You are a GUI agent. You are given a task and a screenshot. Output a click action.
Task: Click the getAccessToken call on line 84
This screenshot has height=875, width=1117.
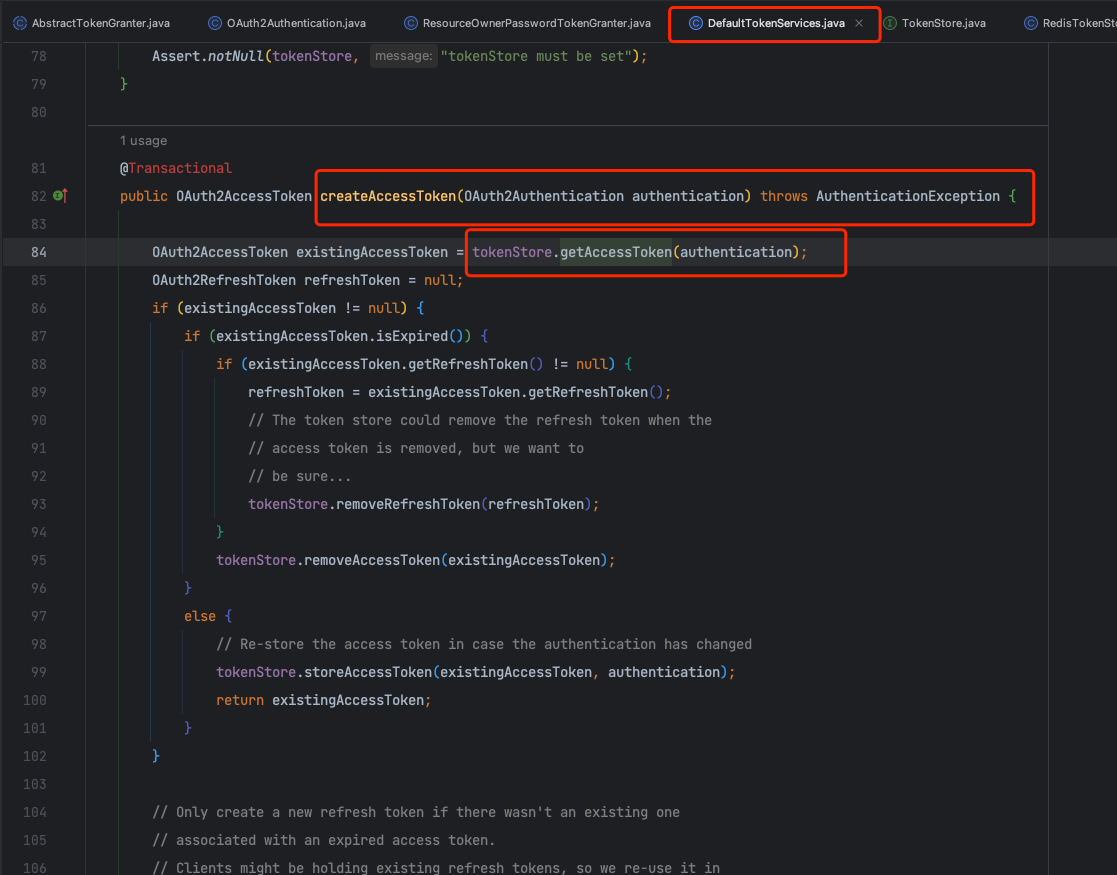tap(615, 252)
